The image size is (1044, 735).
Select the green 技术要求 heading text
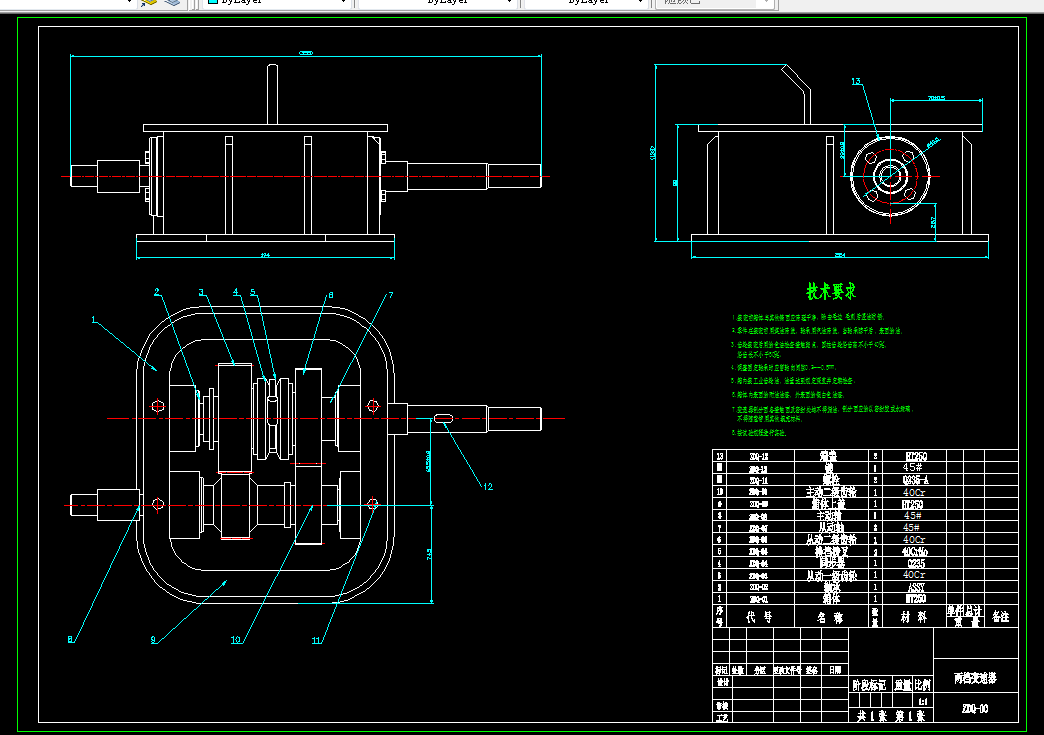830,291
